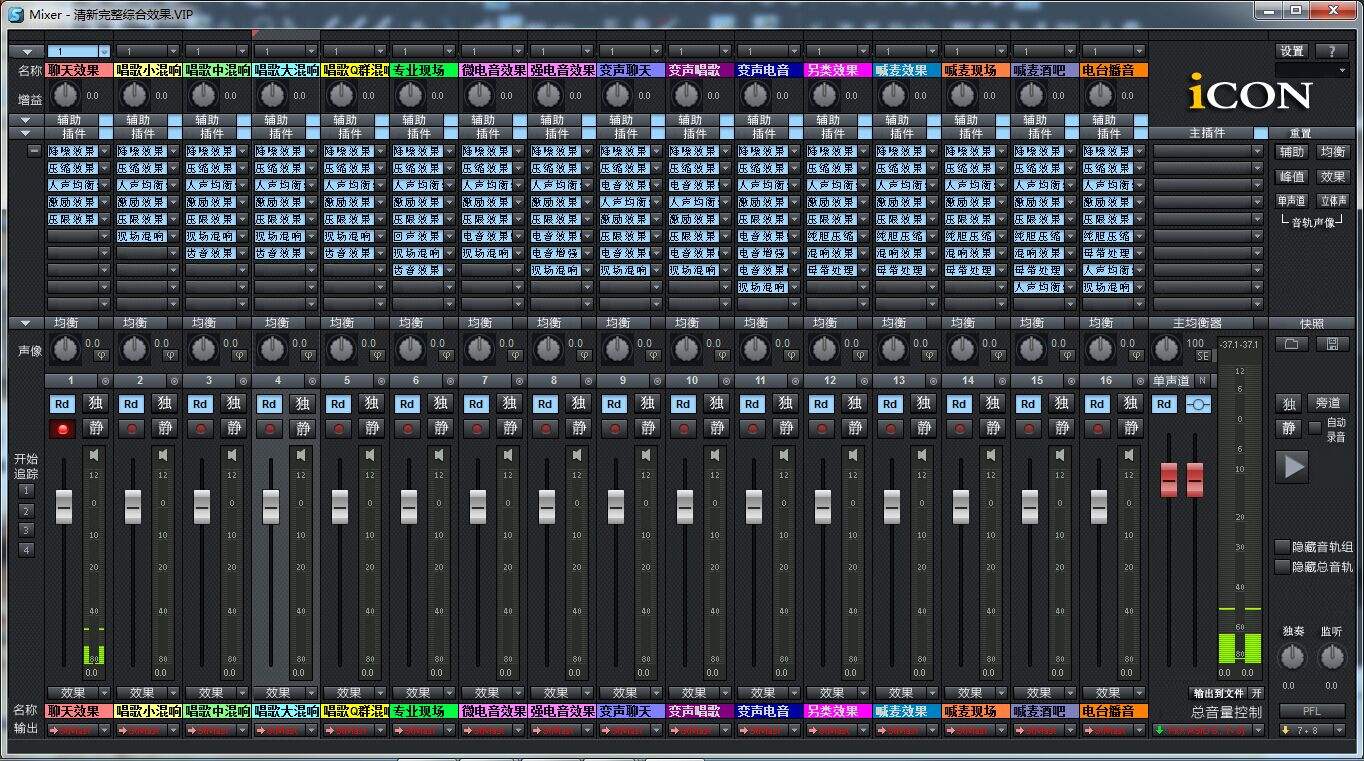Expand first 主插件 slot dropdown

(x=1258, y=151)
